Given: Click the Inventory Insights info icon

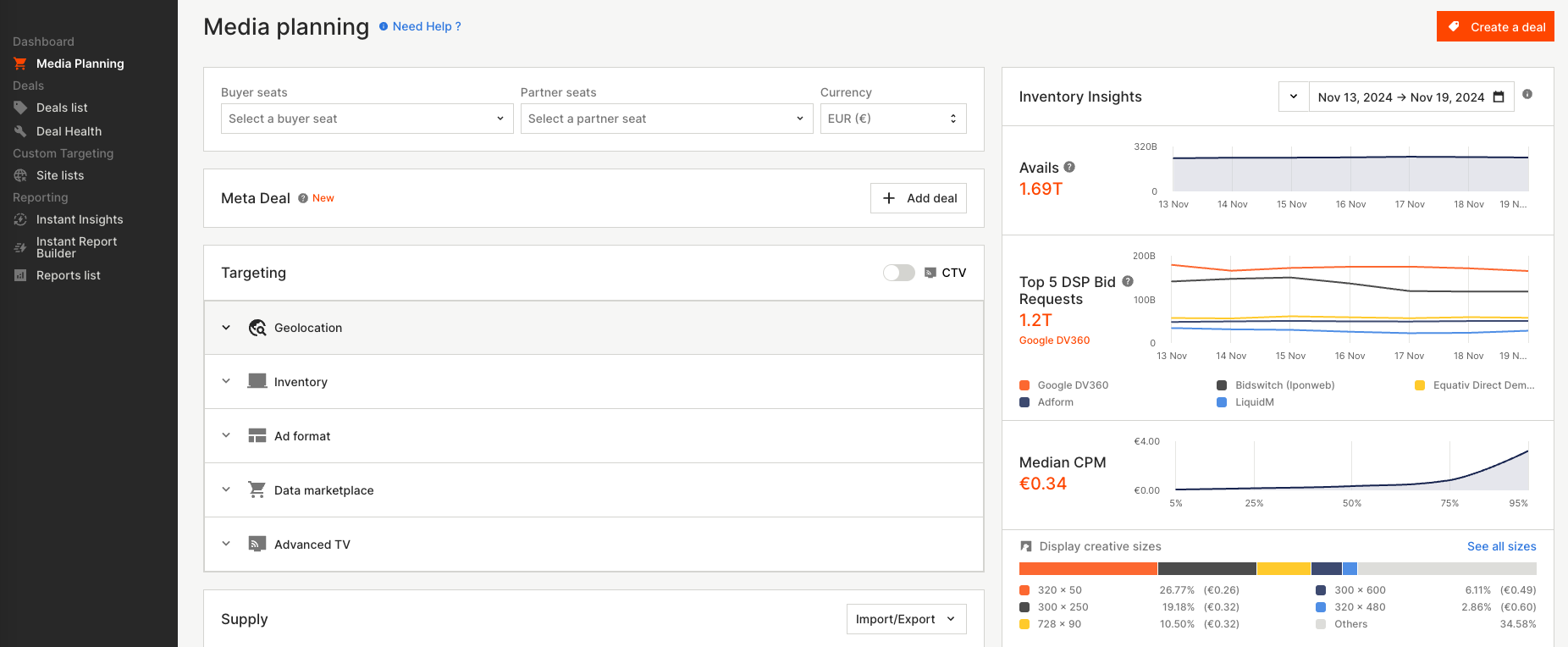Looking at the screenshot, I should point(1527,94).
